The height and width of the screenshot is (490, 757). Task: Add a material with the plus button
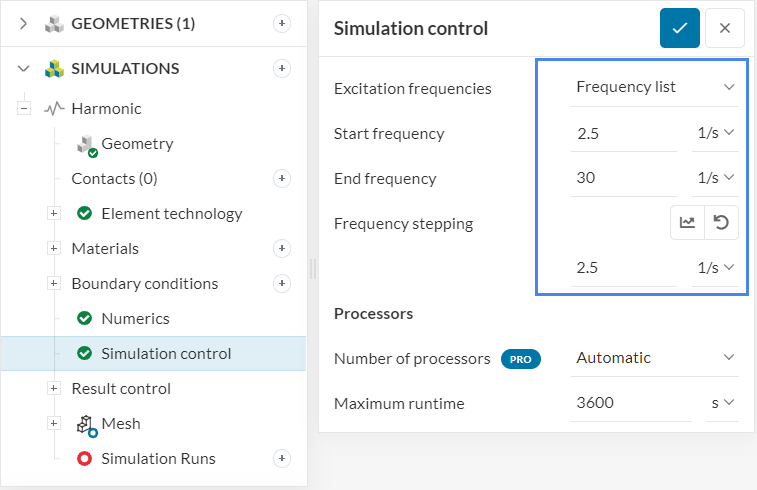(282, 249)
